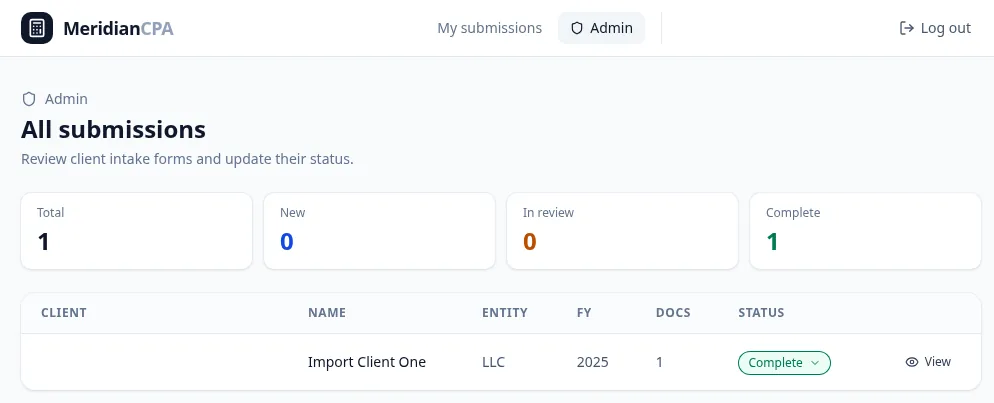The width and height of the screenshot is (994, 403).
Task: Click the LLC entity cell
Action: (x=494, y=362)
